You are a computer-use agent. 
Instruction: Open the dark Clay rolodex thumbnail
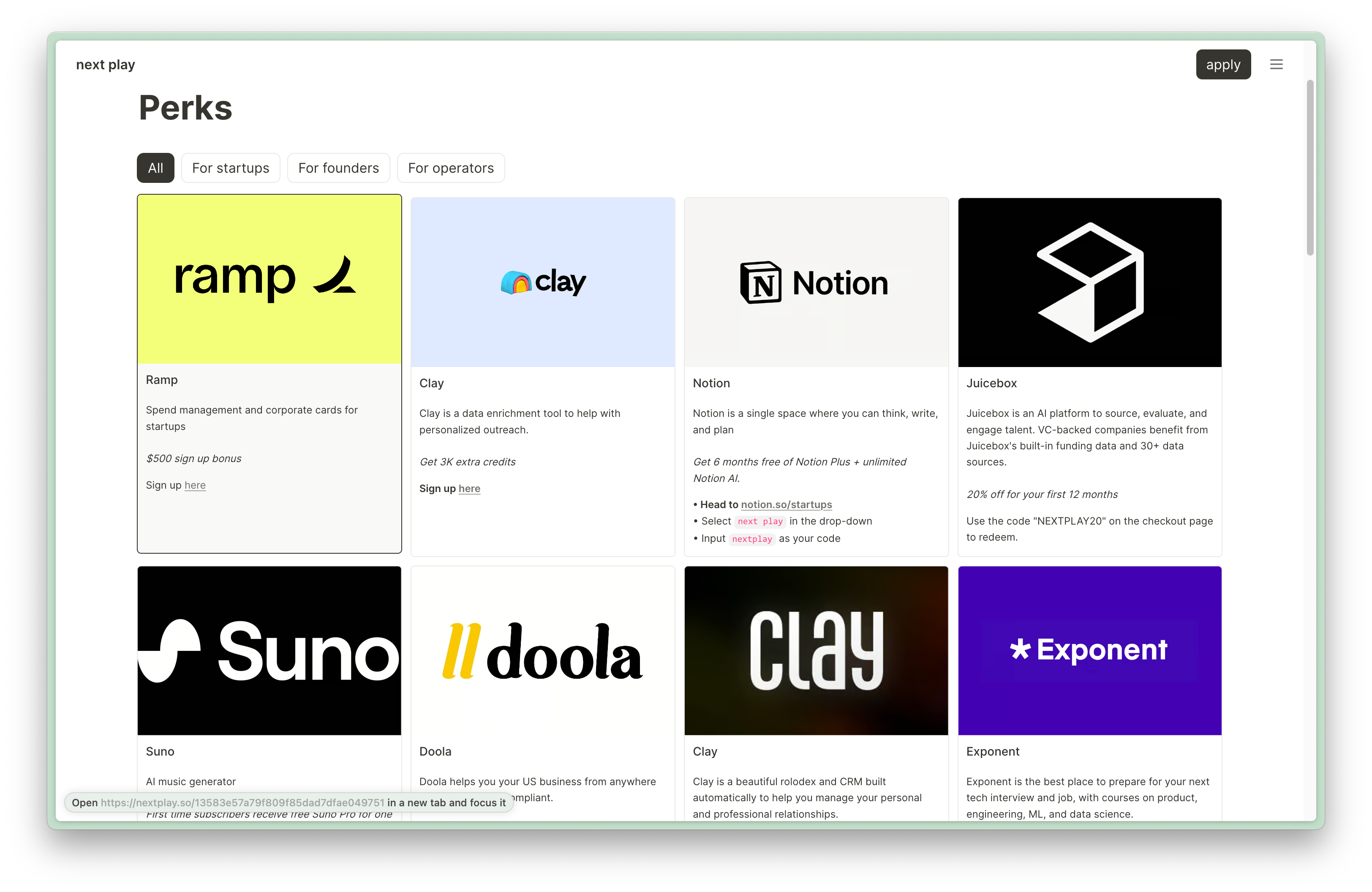pos(816,650)
